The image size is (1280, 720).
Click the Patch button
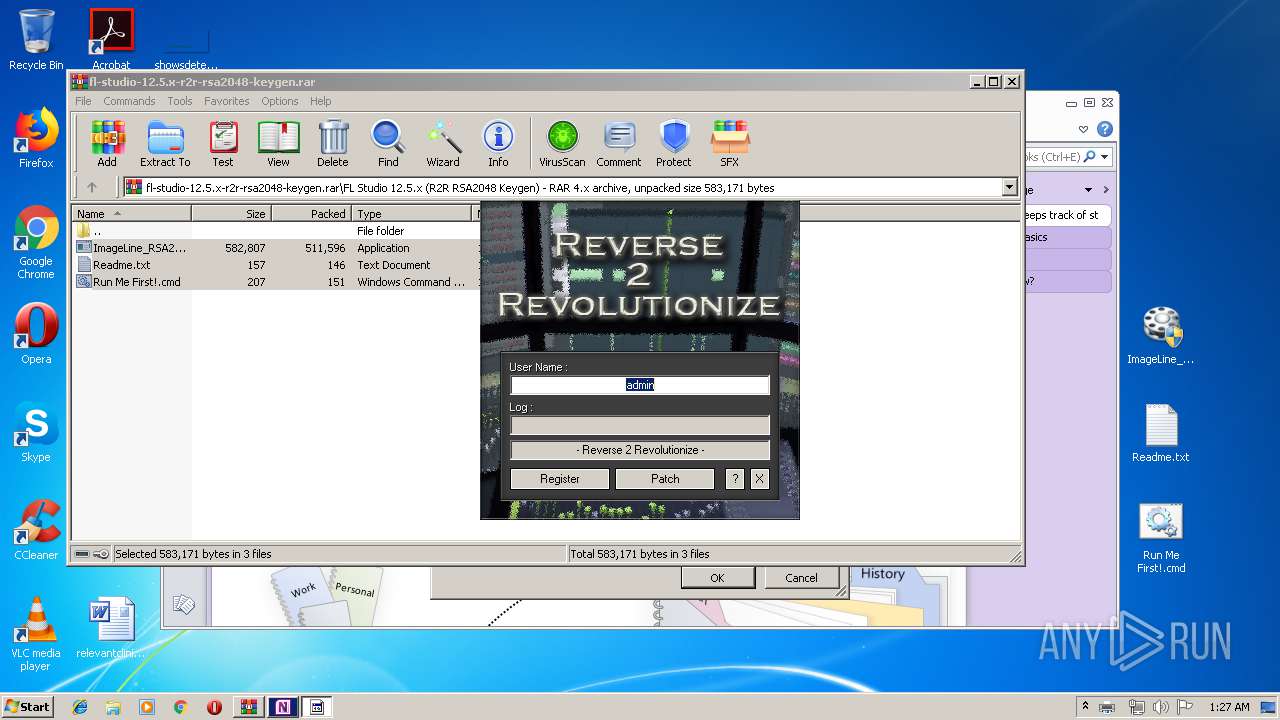tap(665, 479)
